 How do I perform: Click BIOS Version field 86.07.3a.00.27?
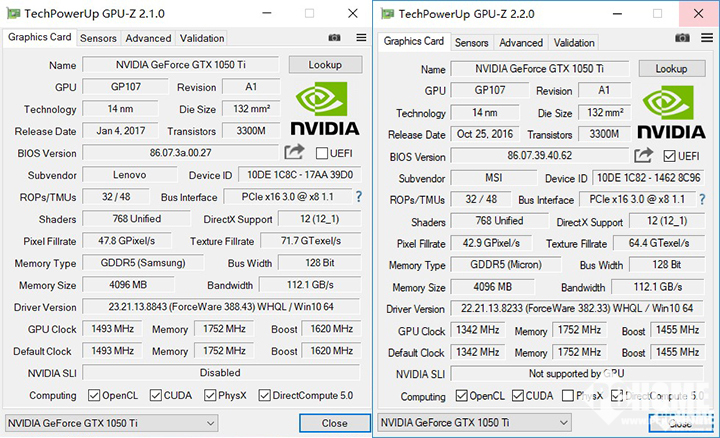pos(180,153)
